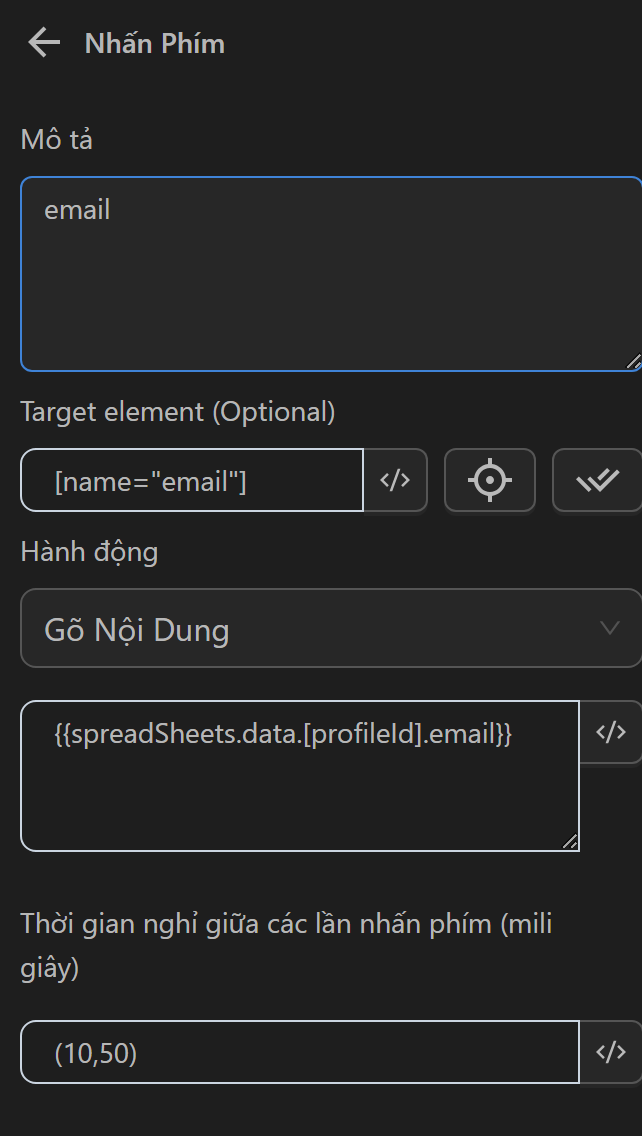Click resize handle of Mô tả textarea
This screenshot has height=1136, width=642.
[x=633, y=362]
